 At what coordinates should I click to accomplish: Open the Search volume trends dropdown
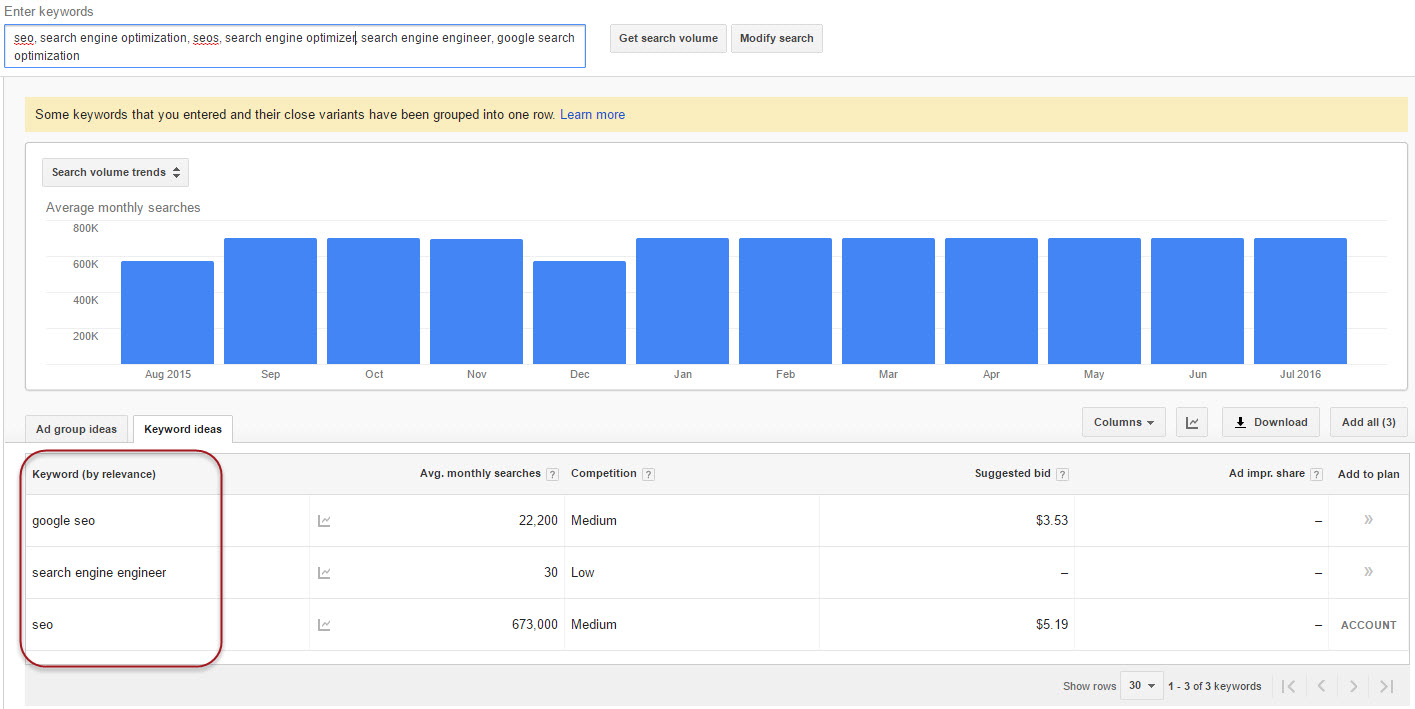(115, 173)
